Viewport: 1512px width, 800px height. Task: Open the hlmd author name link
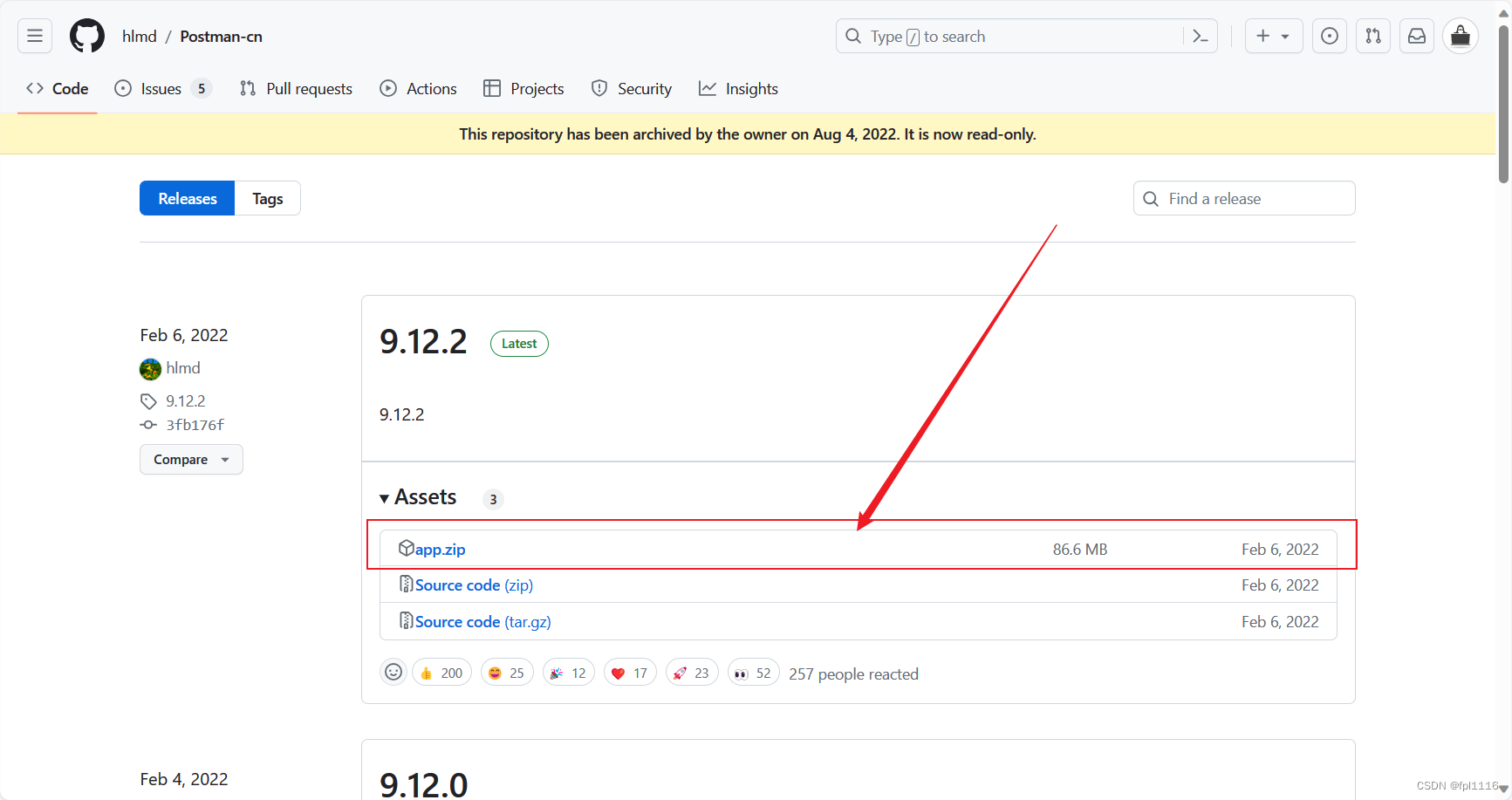coord(183,368)
